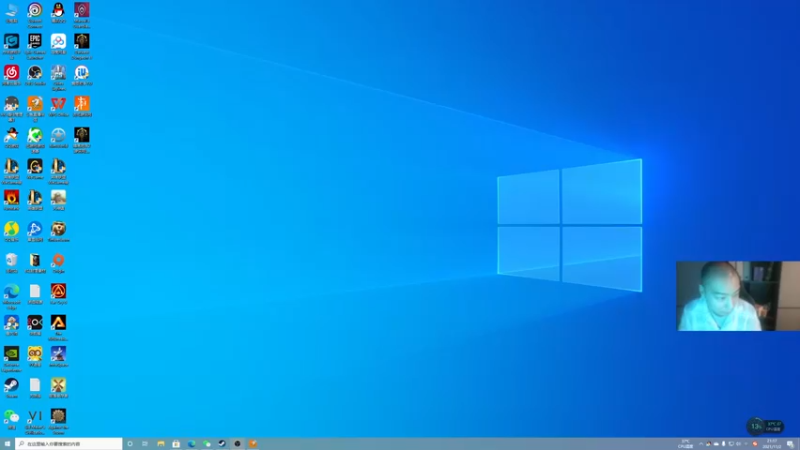
Task: Expand the hidden system tray icons
Action: click(701, 444)
